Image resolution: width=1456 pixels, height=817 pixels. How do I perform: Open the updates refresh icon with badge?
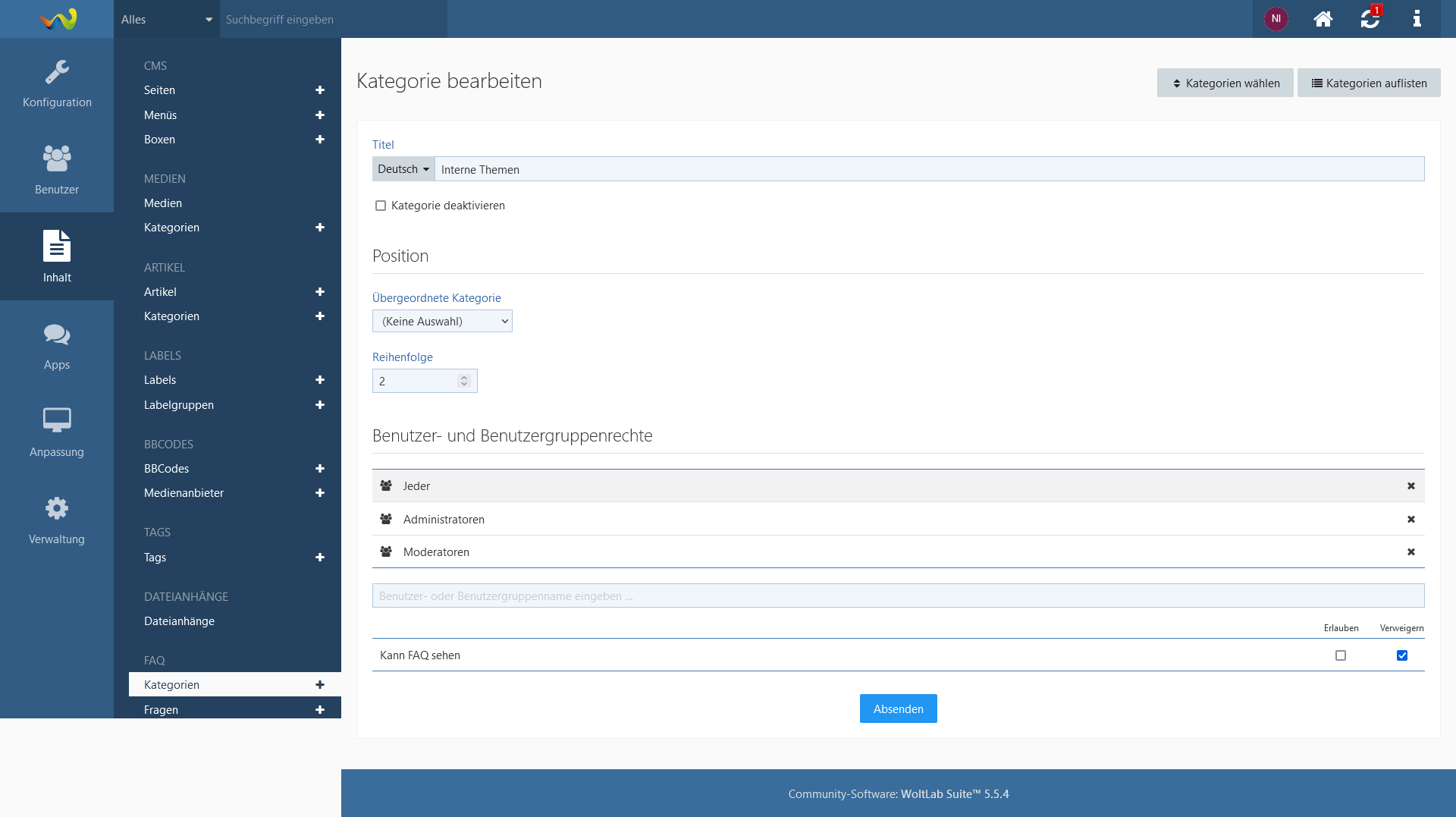coord(1370,19)
